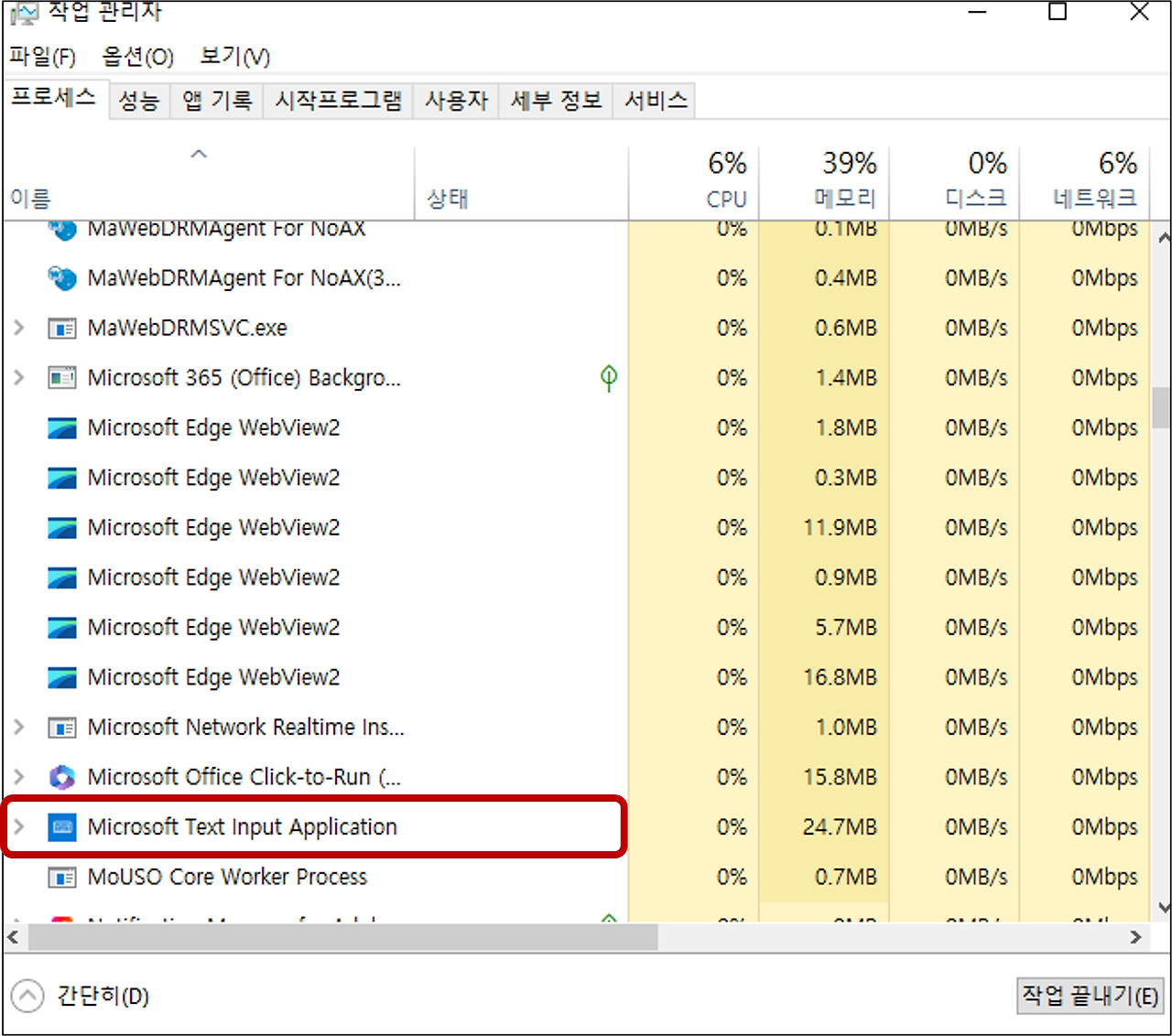This screenshot has width=1172, height=1036.
Task: Select the MaWebDRMSVC.exe process name
Action: (187, 328)
